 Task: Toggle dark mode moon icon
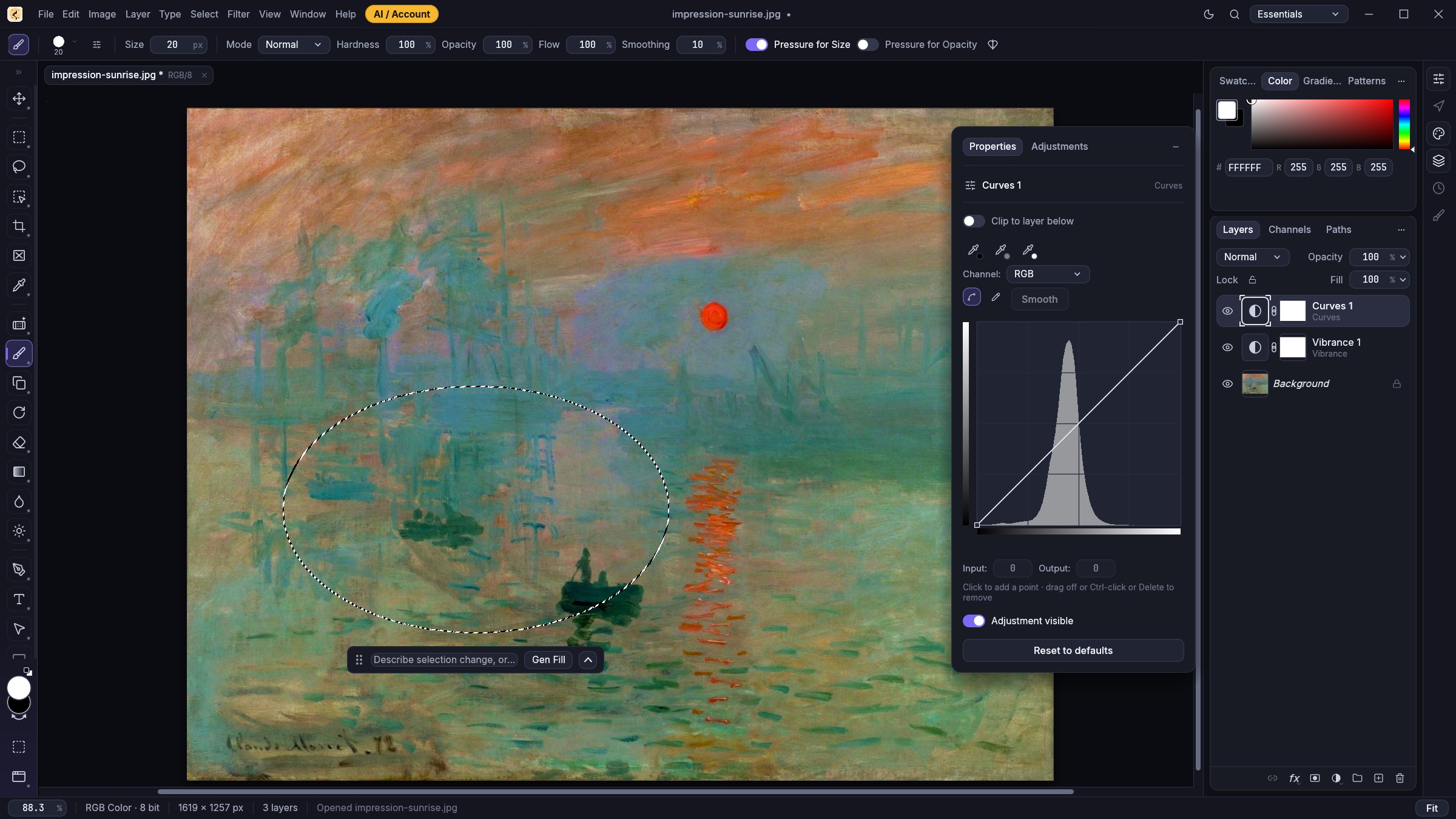pos(1208,14)
